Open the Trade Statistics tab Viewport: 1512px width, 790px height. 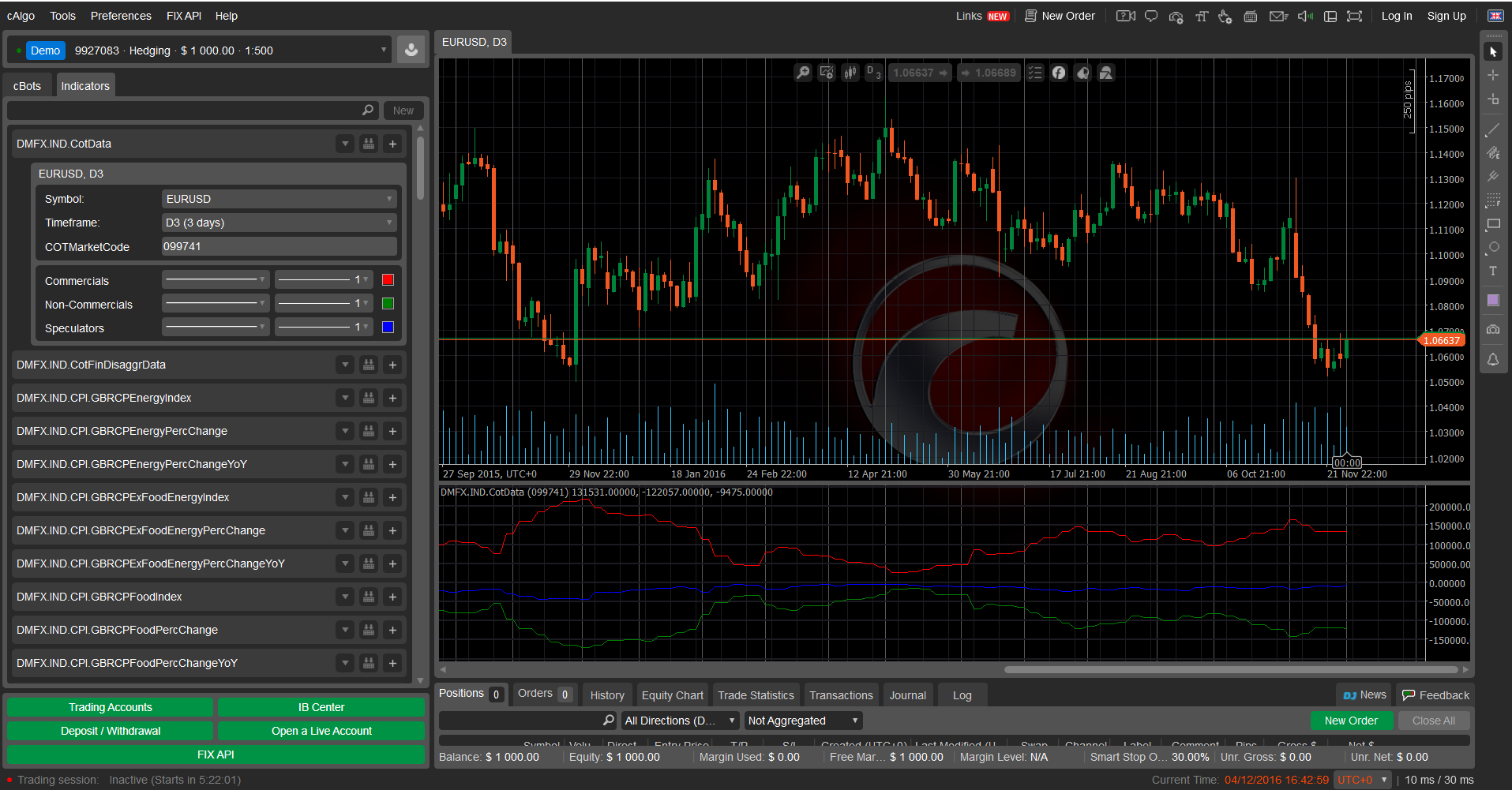(x=756, y=695)
